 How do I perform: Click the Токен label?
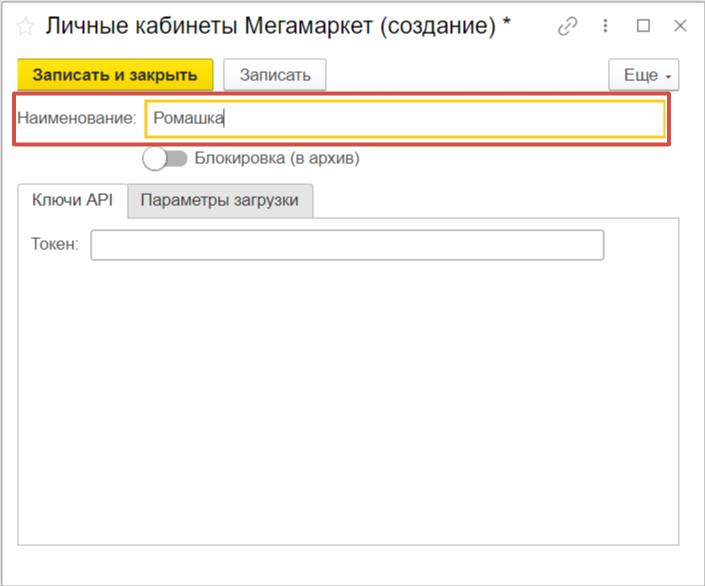coord(54,245)
